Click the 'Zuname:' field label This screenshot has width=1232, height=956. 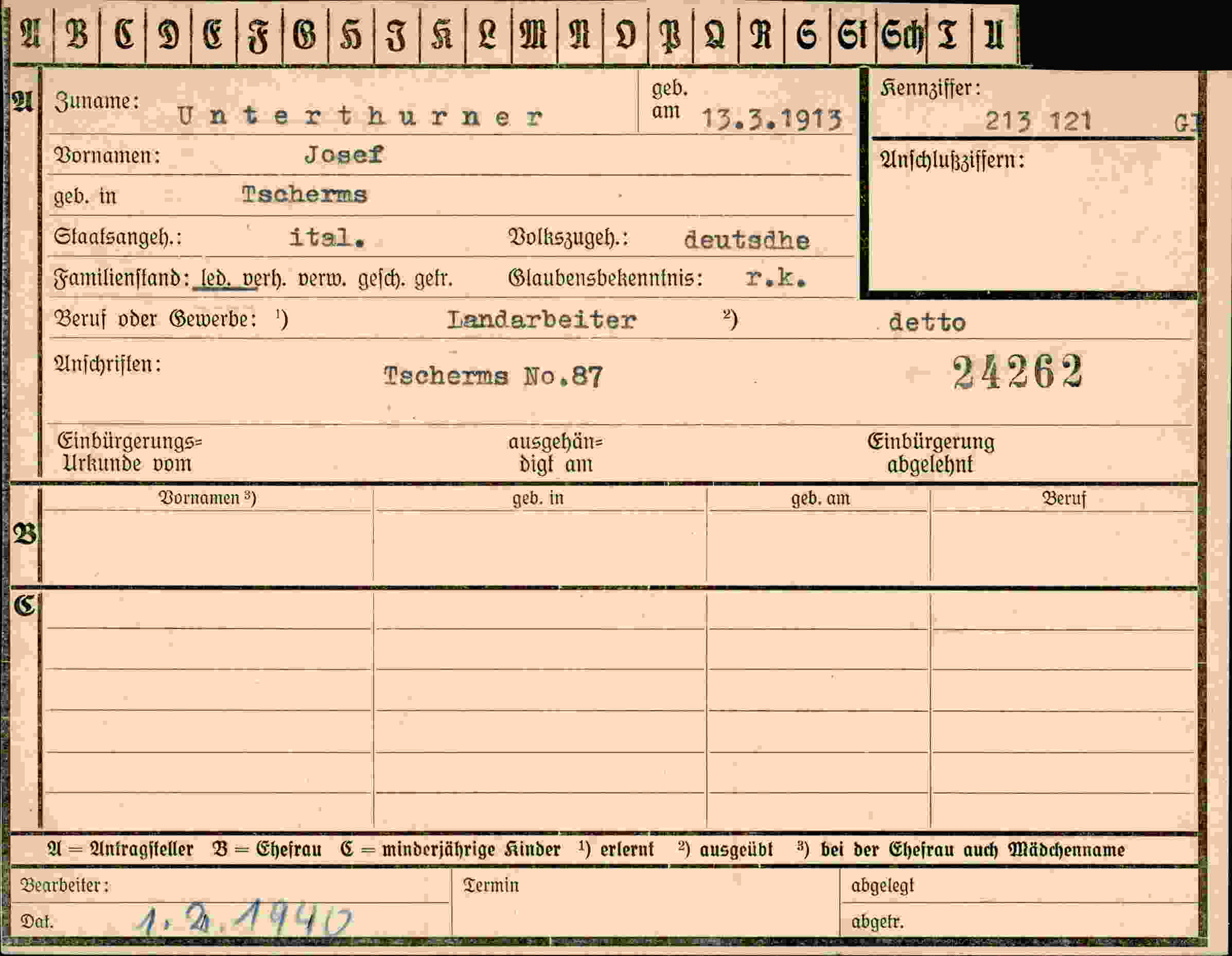96,101
